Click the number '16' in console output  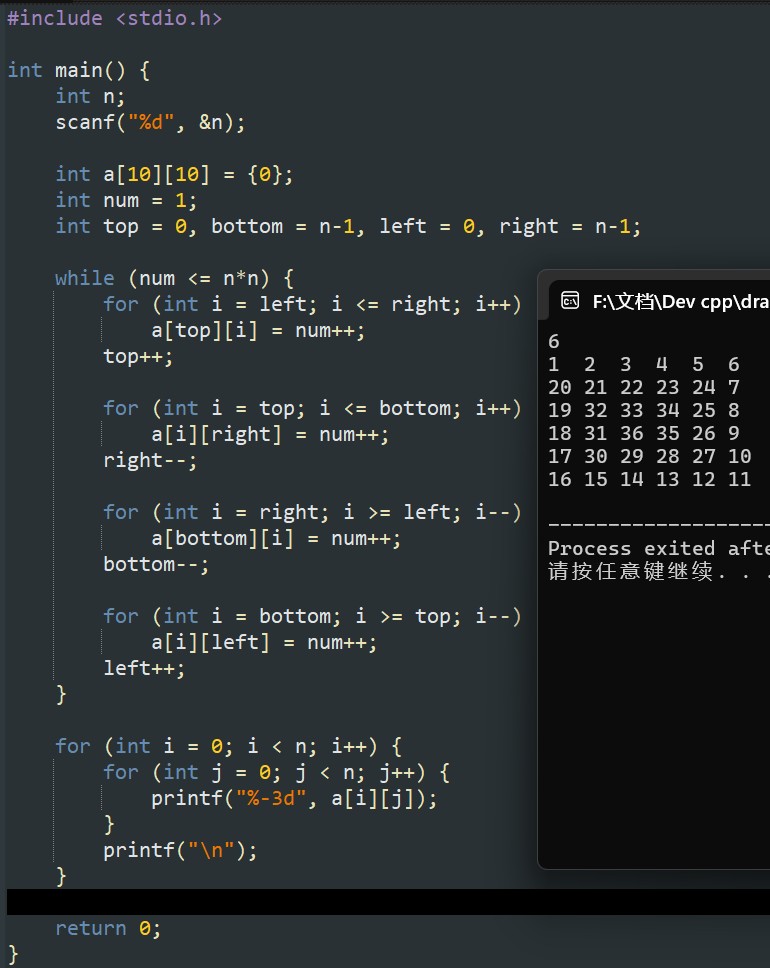click(559, 480)
